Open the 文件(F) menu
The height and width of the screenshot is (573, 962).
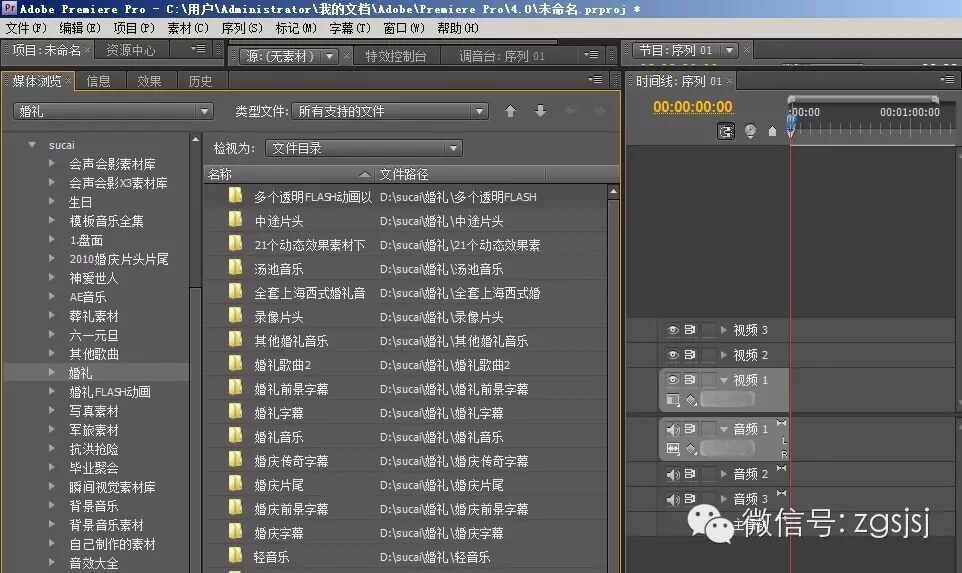coord(26,28)
